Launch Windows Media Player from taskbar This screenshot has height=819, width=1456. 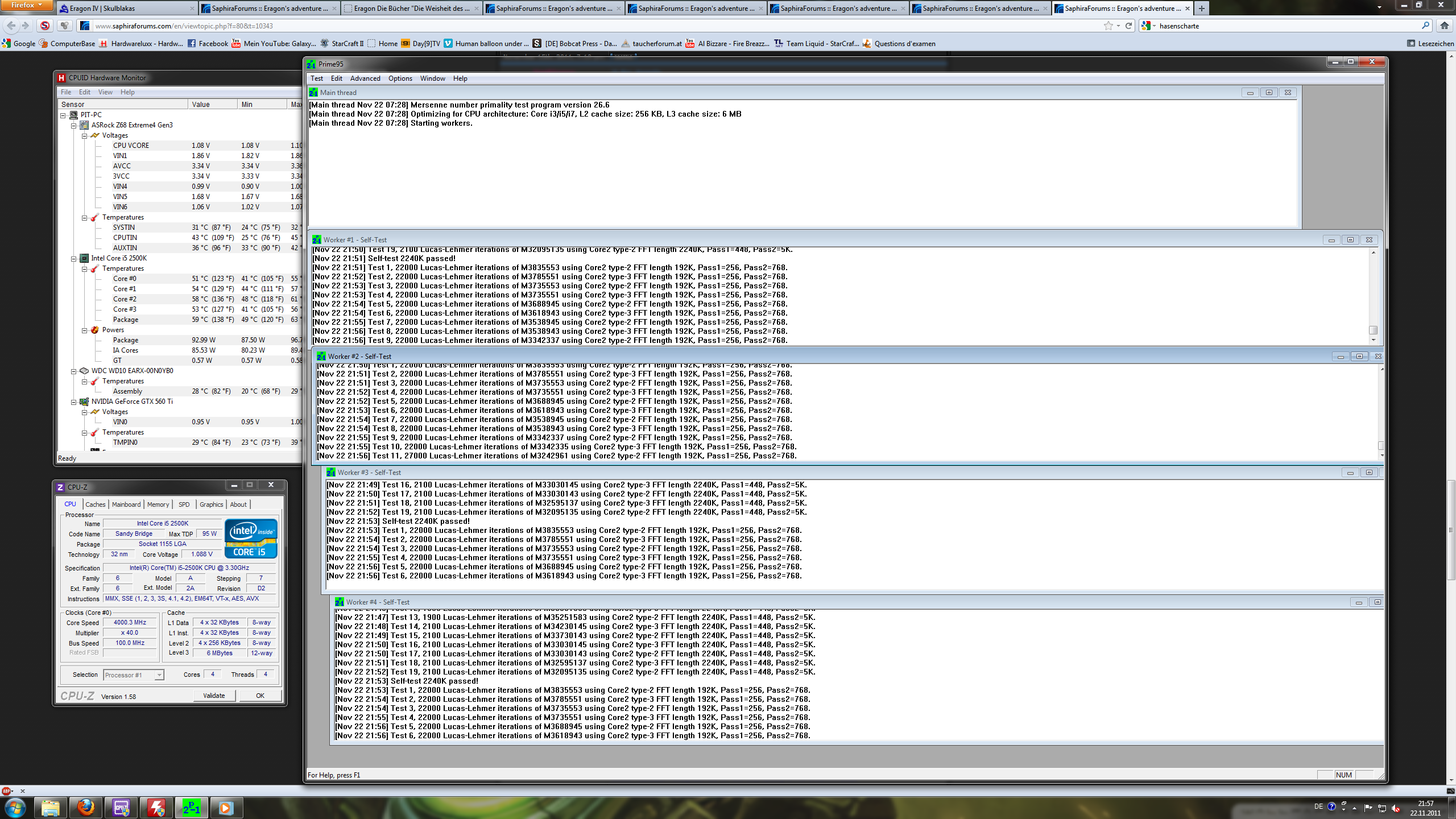coord(226,807)
